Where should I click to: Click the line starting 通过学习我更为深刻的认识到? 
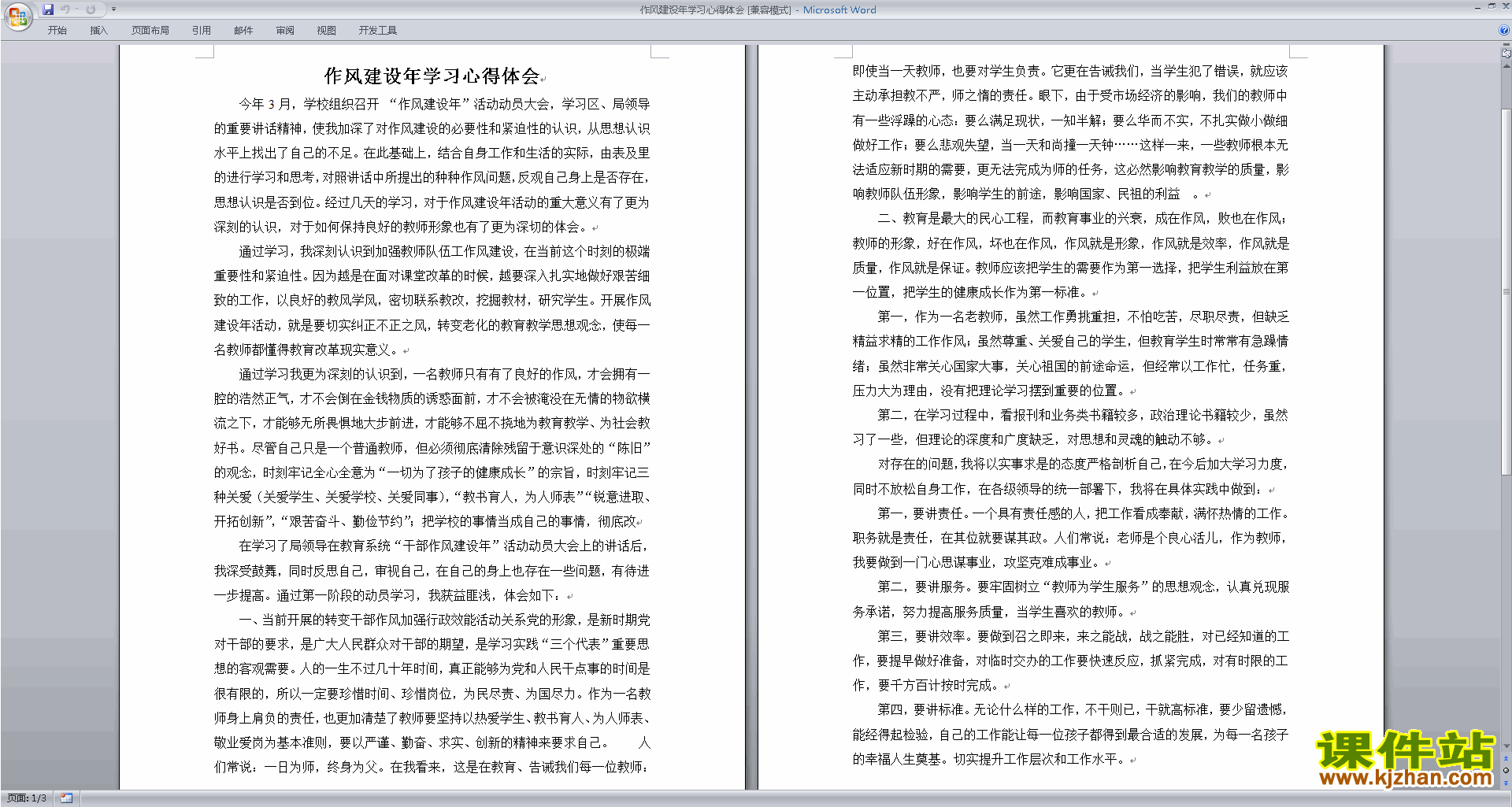coord(444,374)
